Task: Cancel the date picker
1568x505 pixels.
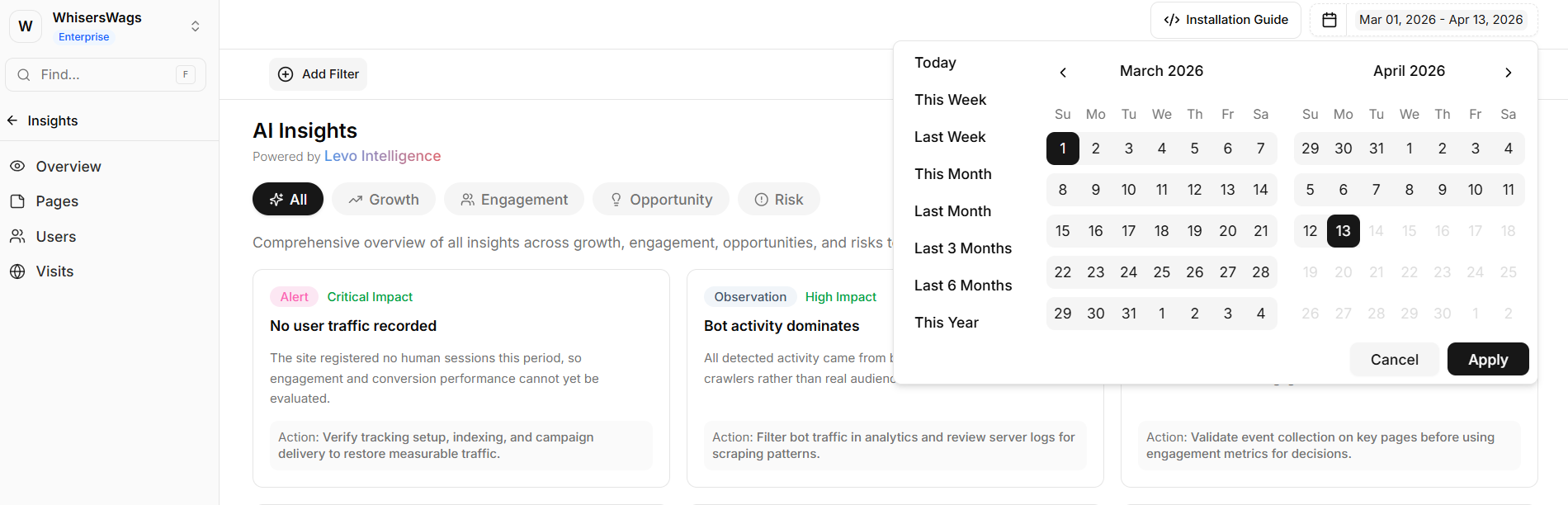Action: (1394, 360)
